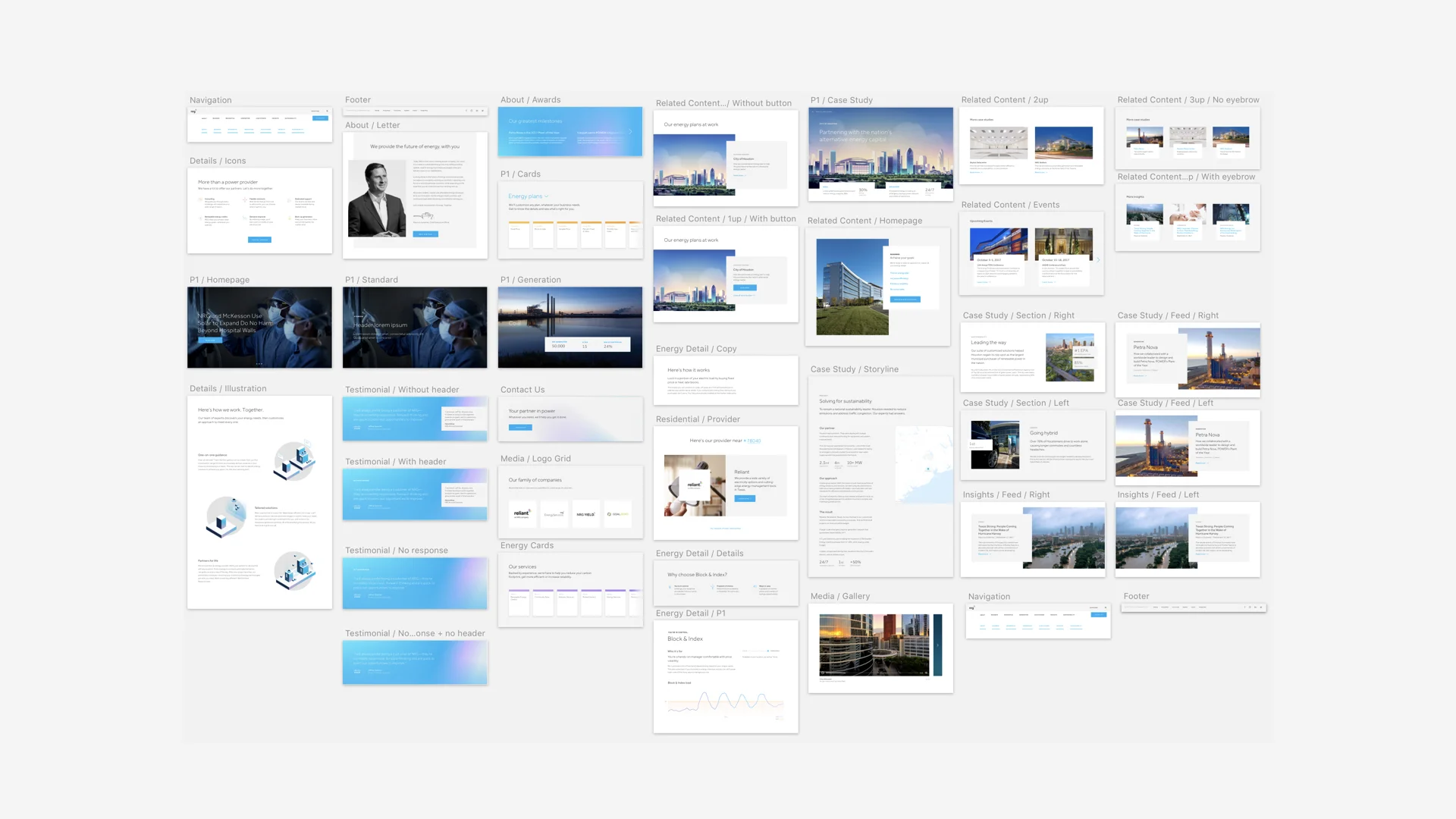Select the P1 / Generation artboard label

click(530, 280)
